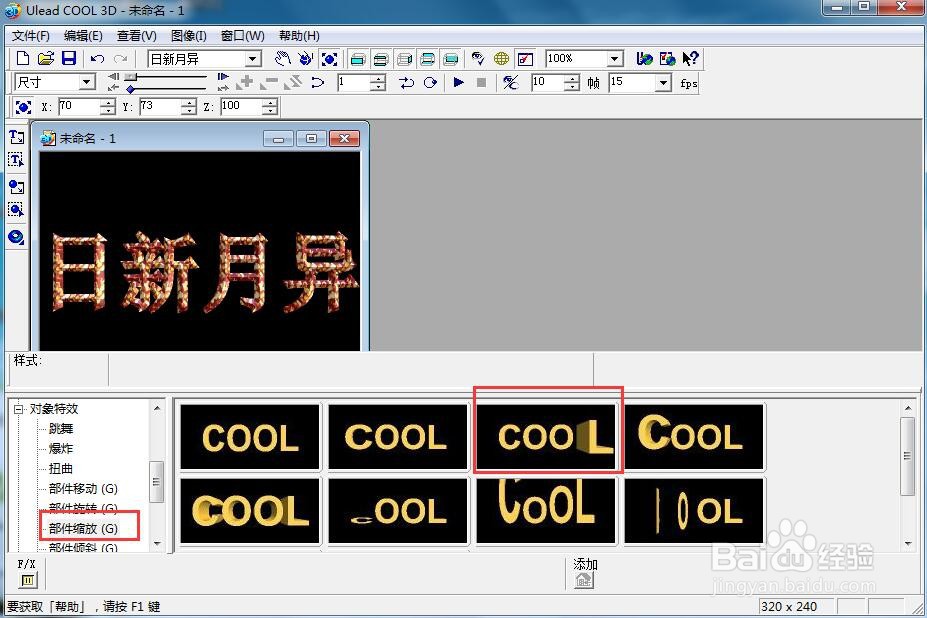Choose COOL preset with enlarged L
The width and height of the screenshot is (927, 618).
click(546, 437)
